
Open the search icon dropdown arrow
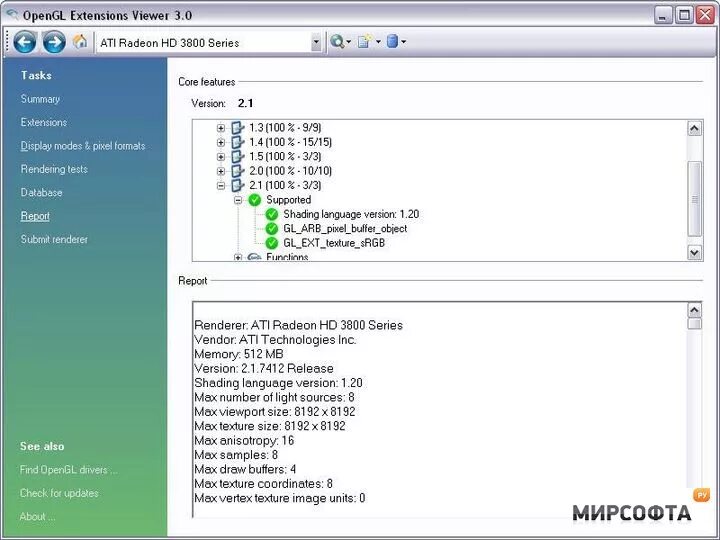click(349, 42)
